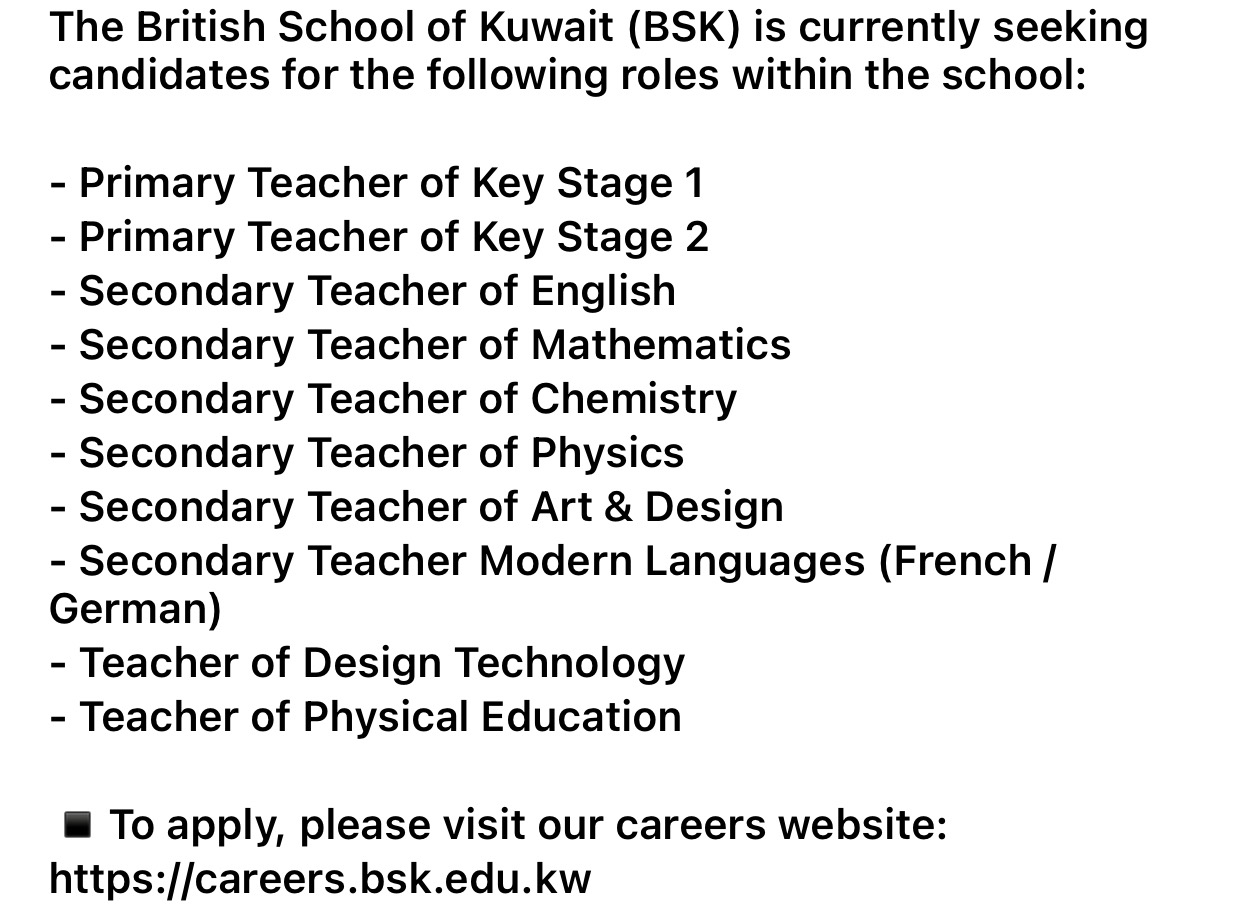This screenshot has height=922, width=1242.
Task: Click the Secondary Teacher of English entry
Action: (362, 291)
